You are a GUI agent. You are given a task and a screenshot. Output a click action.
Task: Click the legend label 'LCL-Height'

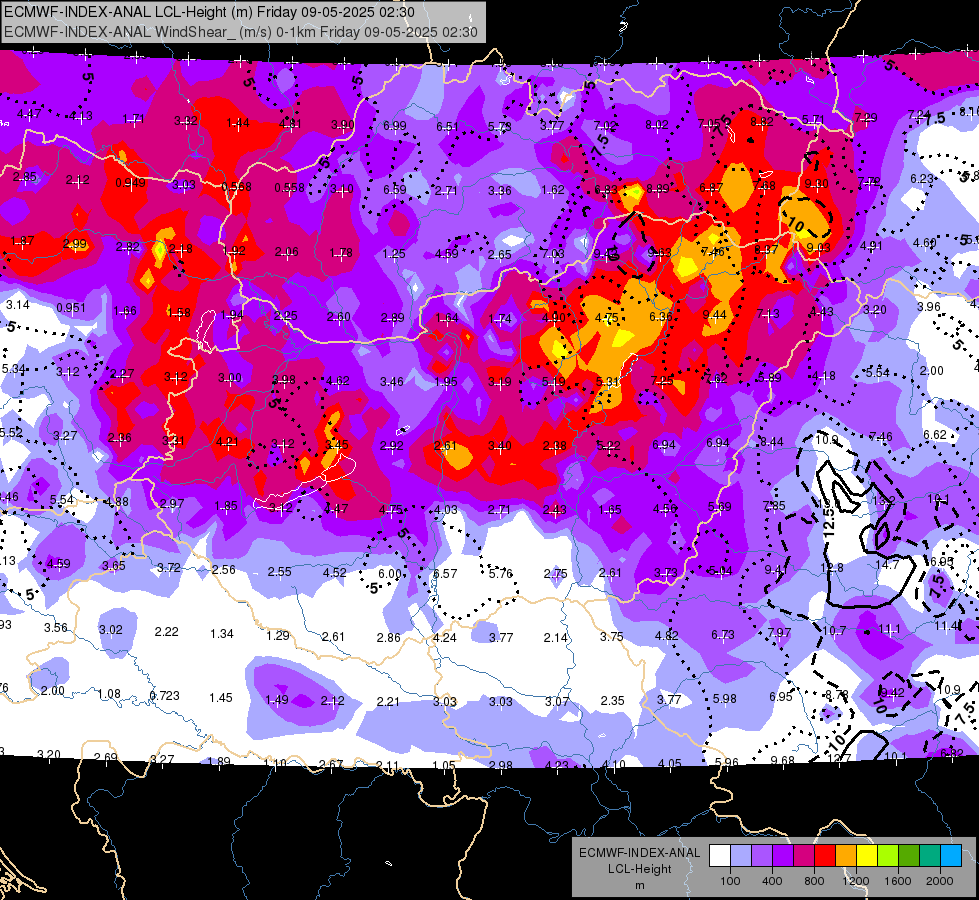[x=639, y=869]
